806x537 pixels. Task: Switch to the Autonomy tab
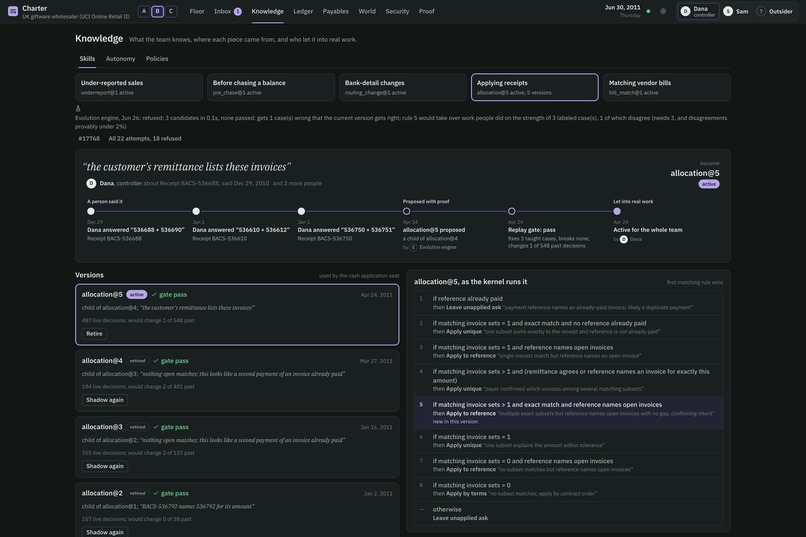[x=120, y=59]
